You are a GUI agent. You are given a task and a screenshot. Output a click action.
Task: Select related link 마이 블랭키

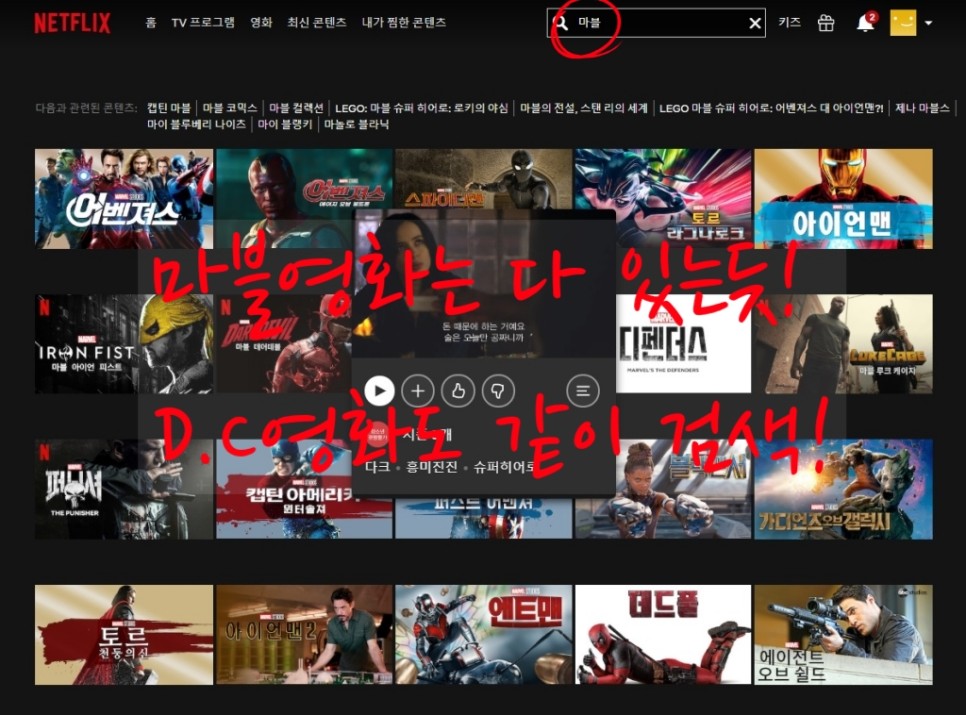click(x=285, y=124)
